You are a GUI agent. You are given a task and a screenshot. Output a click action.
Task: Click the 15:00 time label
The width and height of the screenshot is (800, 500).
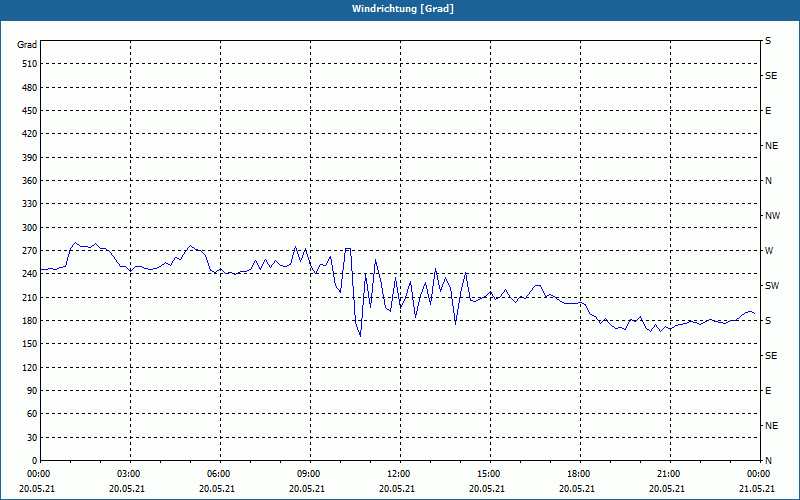pos(489,474)
